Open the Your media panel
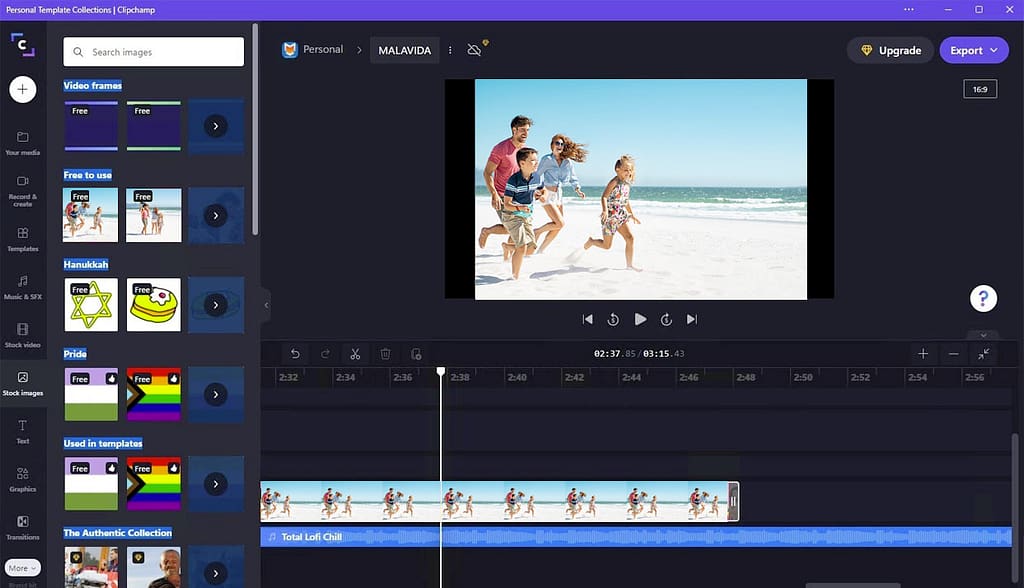The height and width of the screenshot is (588, 1024). [x=22, y=143]
